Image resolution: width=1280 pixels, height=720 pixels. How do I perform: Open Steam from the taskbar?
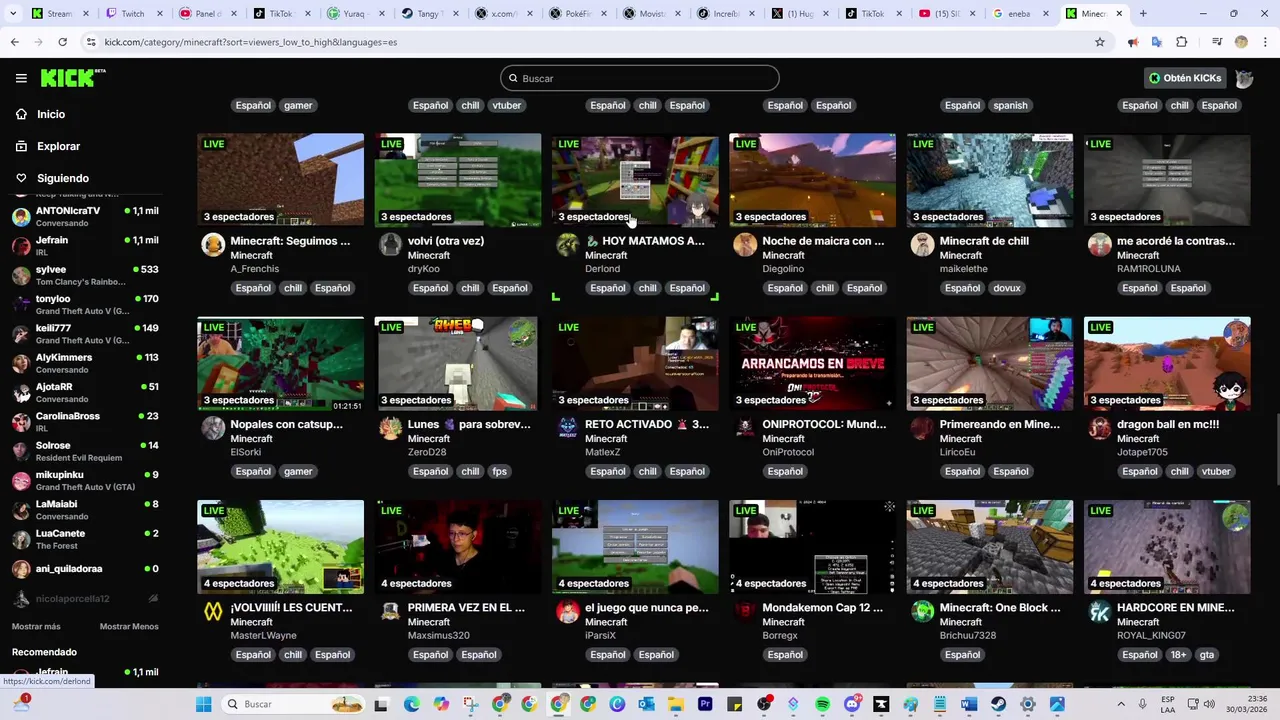(x=998, y=704)
